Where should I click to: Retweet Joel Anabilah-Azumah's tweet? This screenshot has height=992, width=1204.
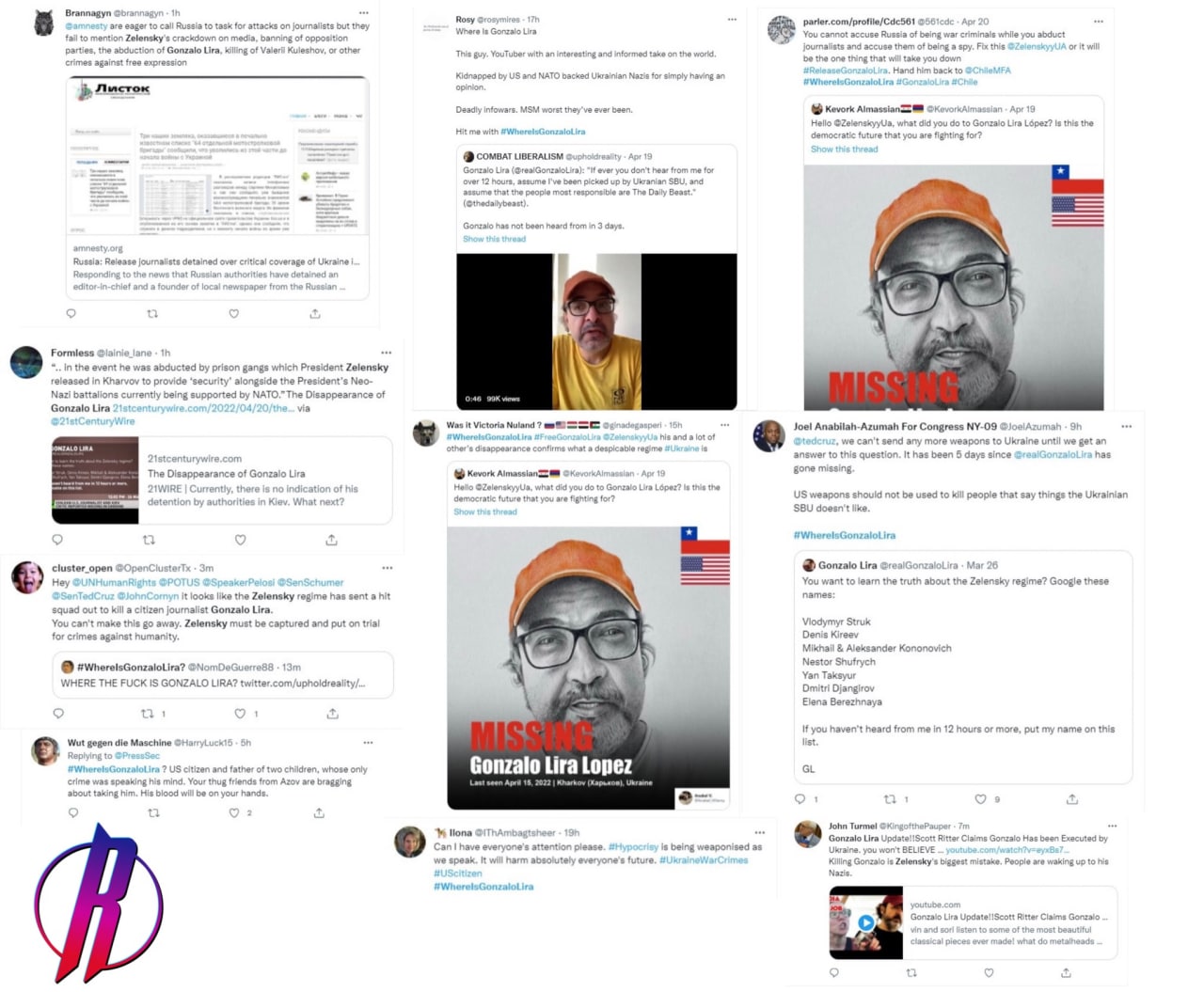point(890,799)
